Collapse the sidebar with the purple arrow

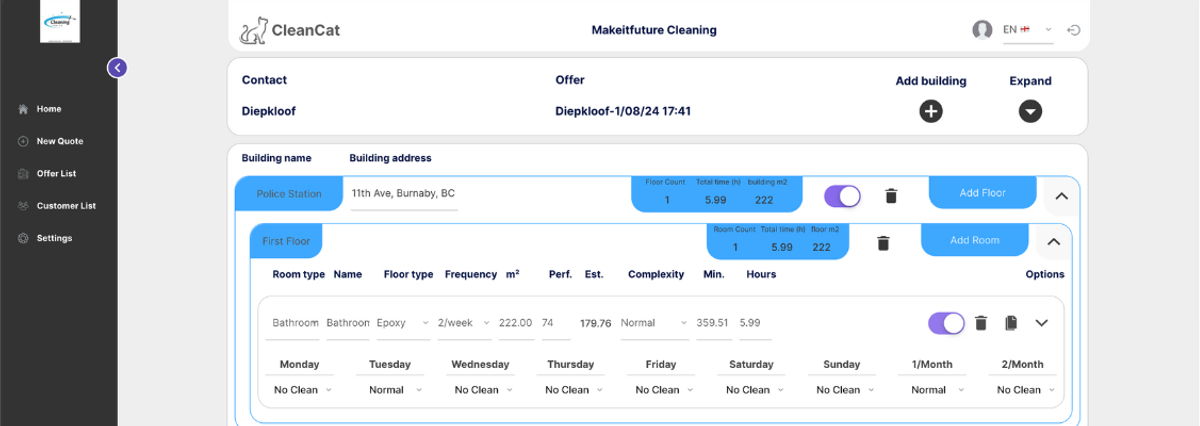117,68
